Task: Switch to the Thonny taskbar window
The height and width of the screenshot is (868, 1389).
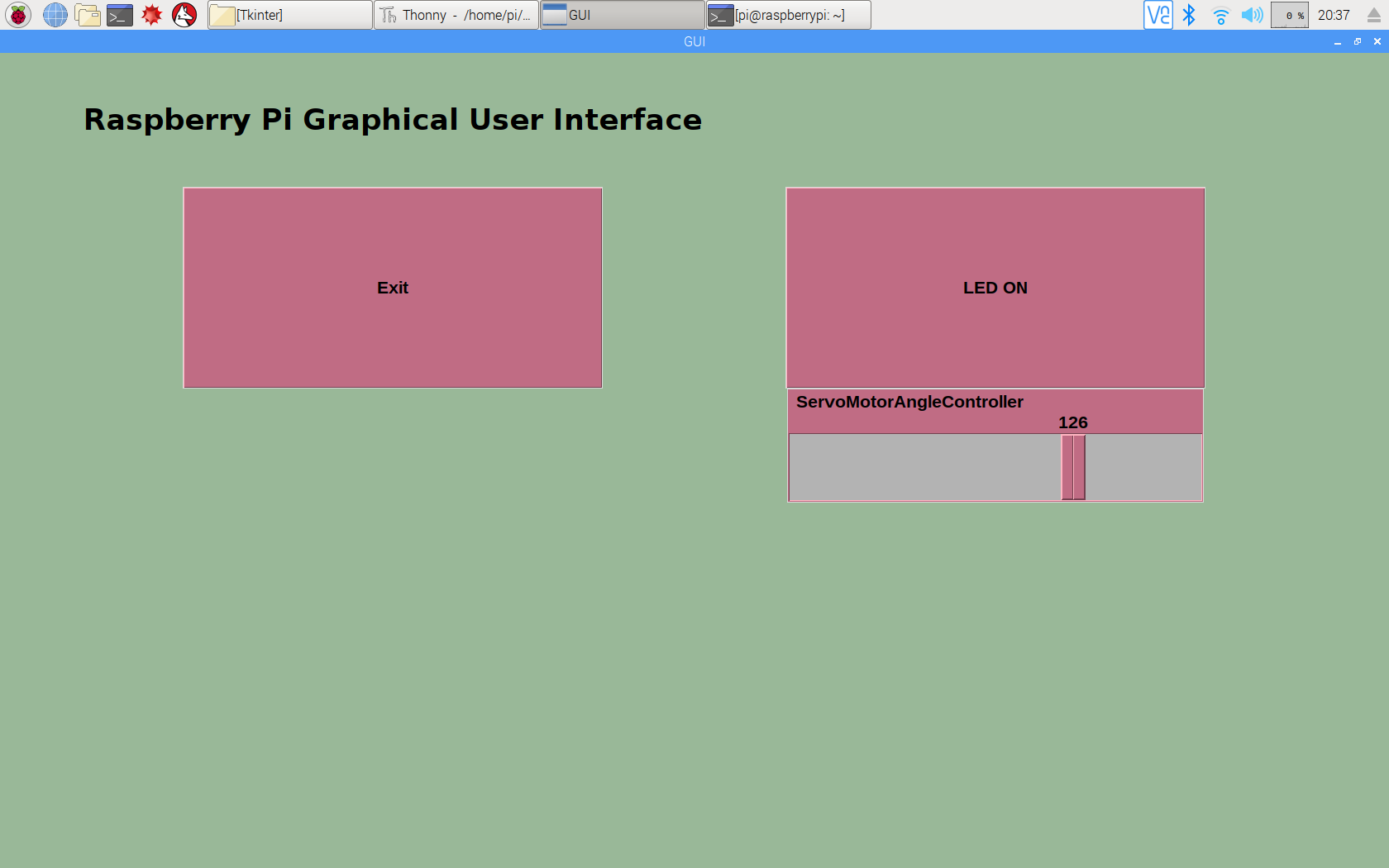Action: [456, 15]
